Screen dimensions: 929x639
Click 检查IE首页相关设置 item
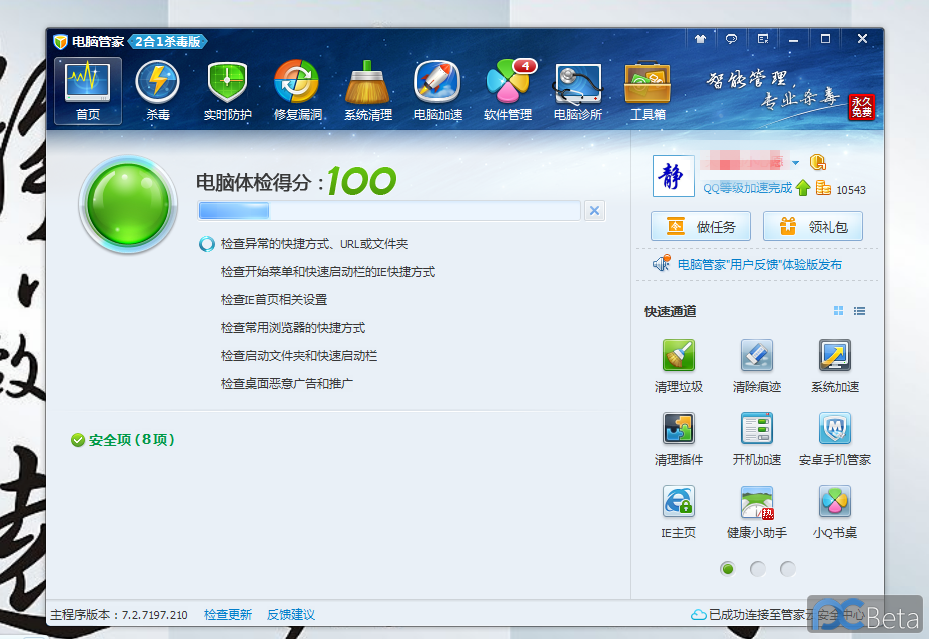(x=274, y=300)
